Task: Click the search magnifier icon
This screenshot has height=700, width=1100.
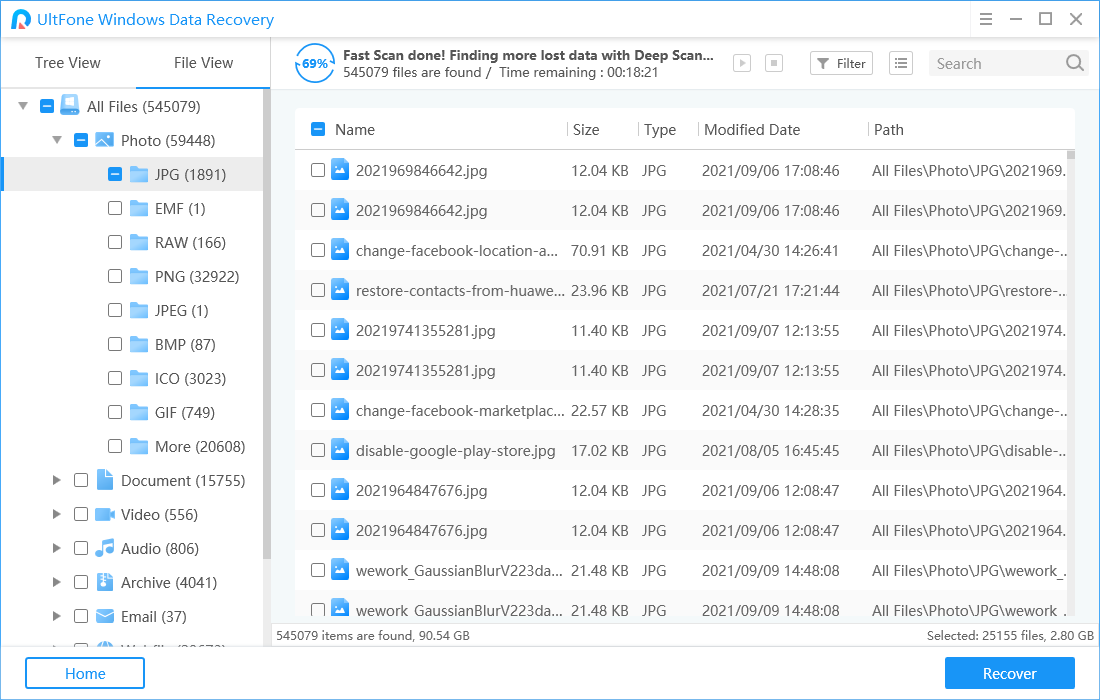Action: pyautogui.click(x=1075, y=63)
